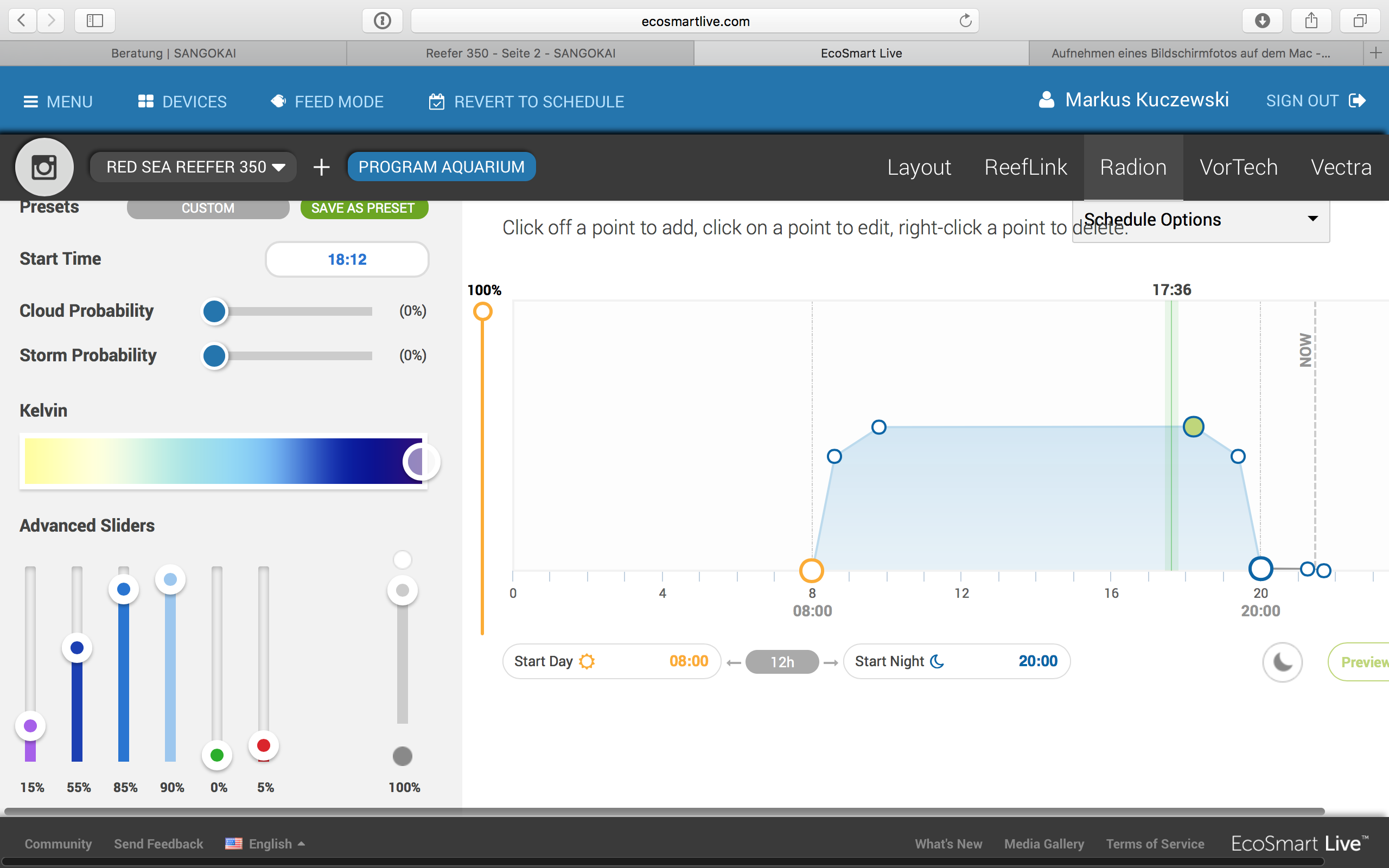Image resolution: width=1389 pixels, height=868 pixels.
Task: Open the Red Sea Reefer 350 dropdown
Action: [195, 167]
